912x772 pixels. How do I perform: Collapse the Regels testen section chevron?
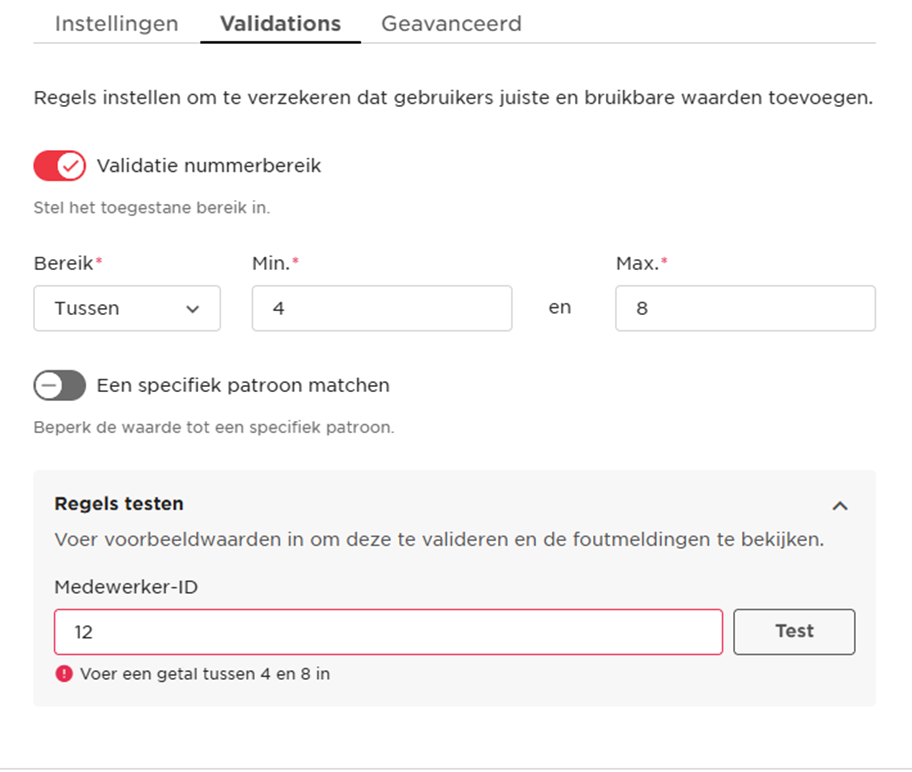(x=840, y=506)
